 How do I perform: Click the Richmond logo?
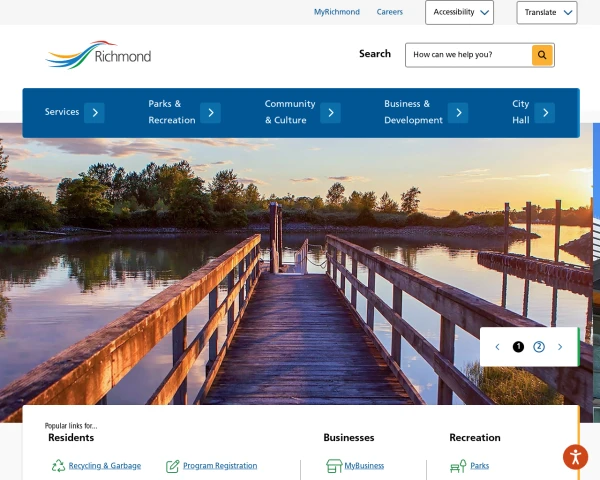tap(98, 55)
